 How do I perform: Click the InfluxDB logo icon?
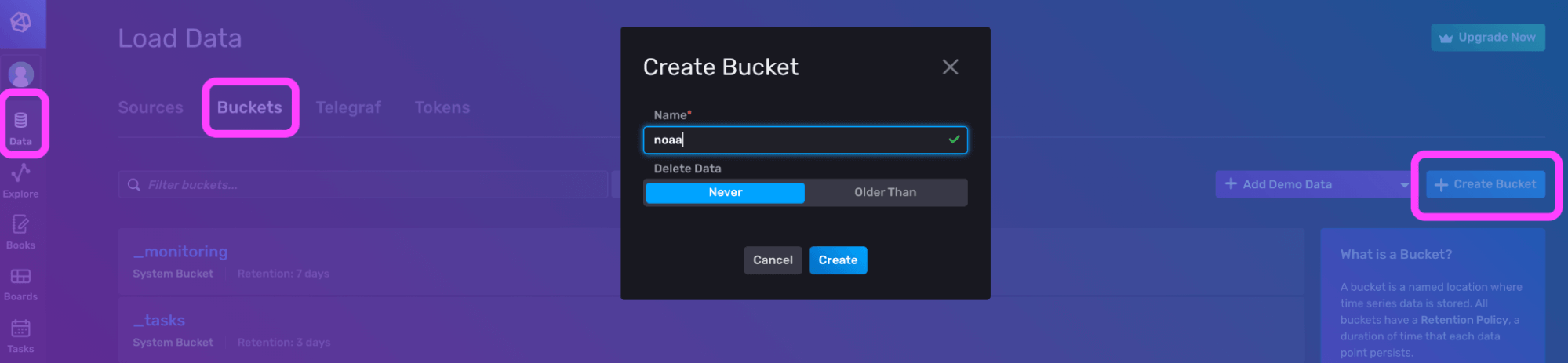click(x=21, y=22)
